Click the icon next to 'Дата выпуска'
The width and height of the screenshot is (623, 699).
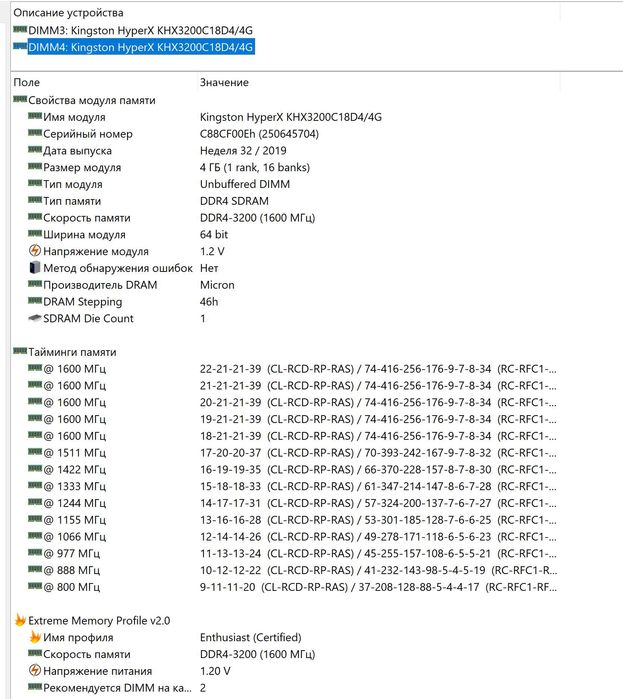coord(35,150)
